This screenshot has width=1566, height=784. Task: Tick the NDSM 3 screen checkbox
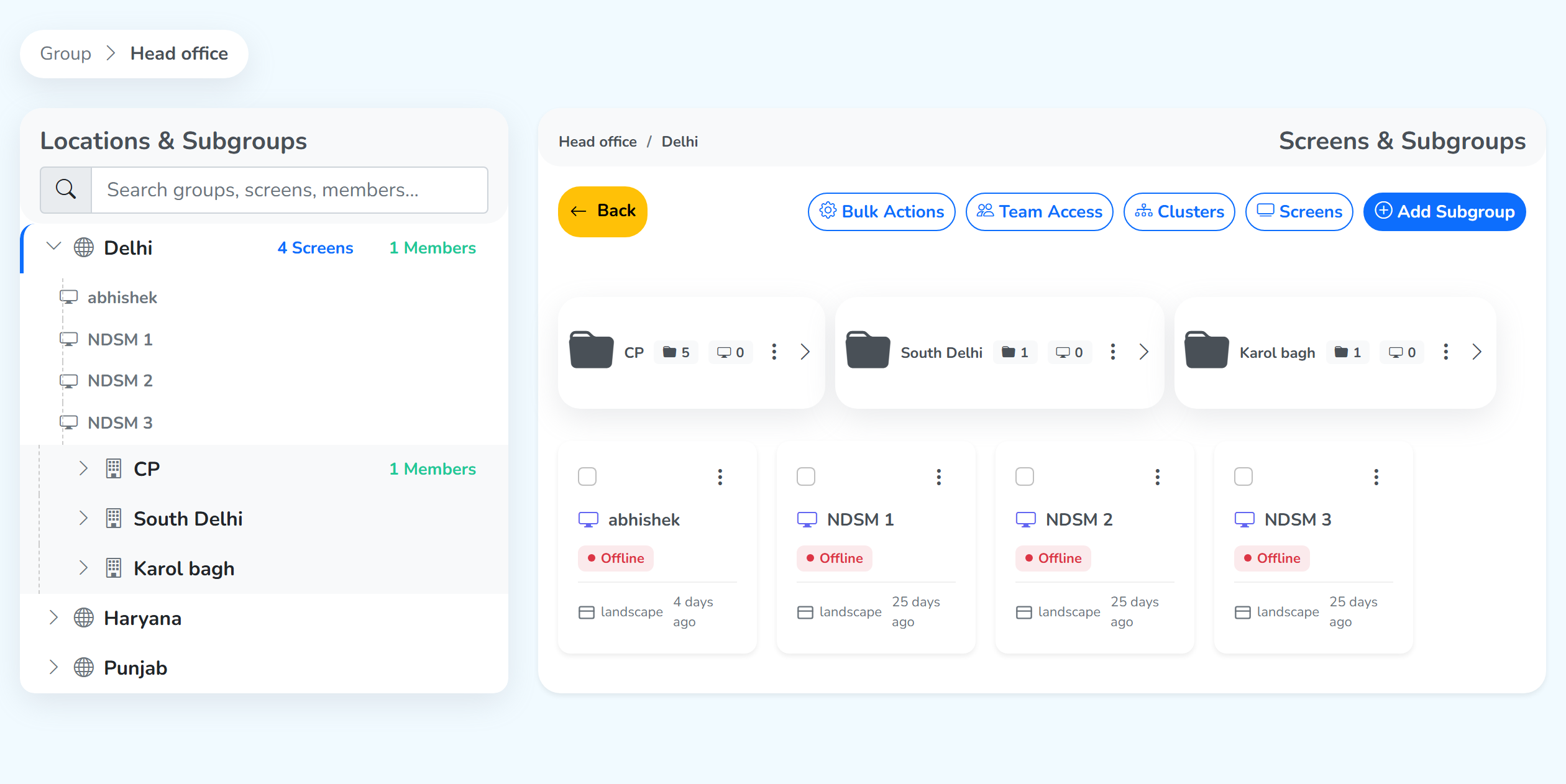click(x=1243, y=476)
